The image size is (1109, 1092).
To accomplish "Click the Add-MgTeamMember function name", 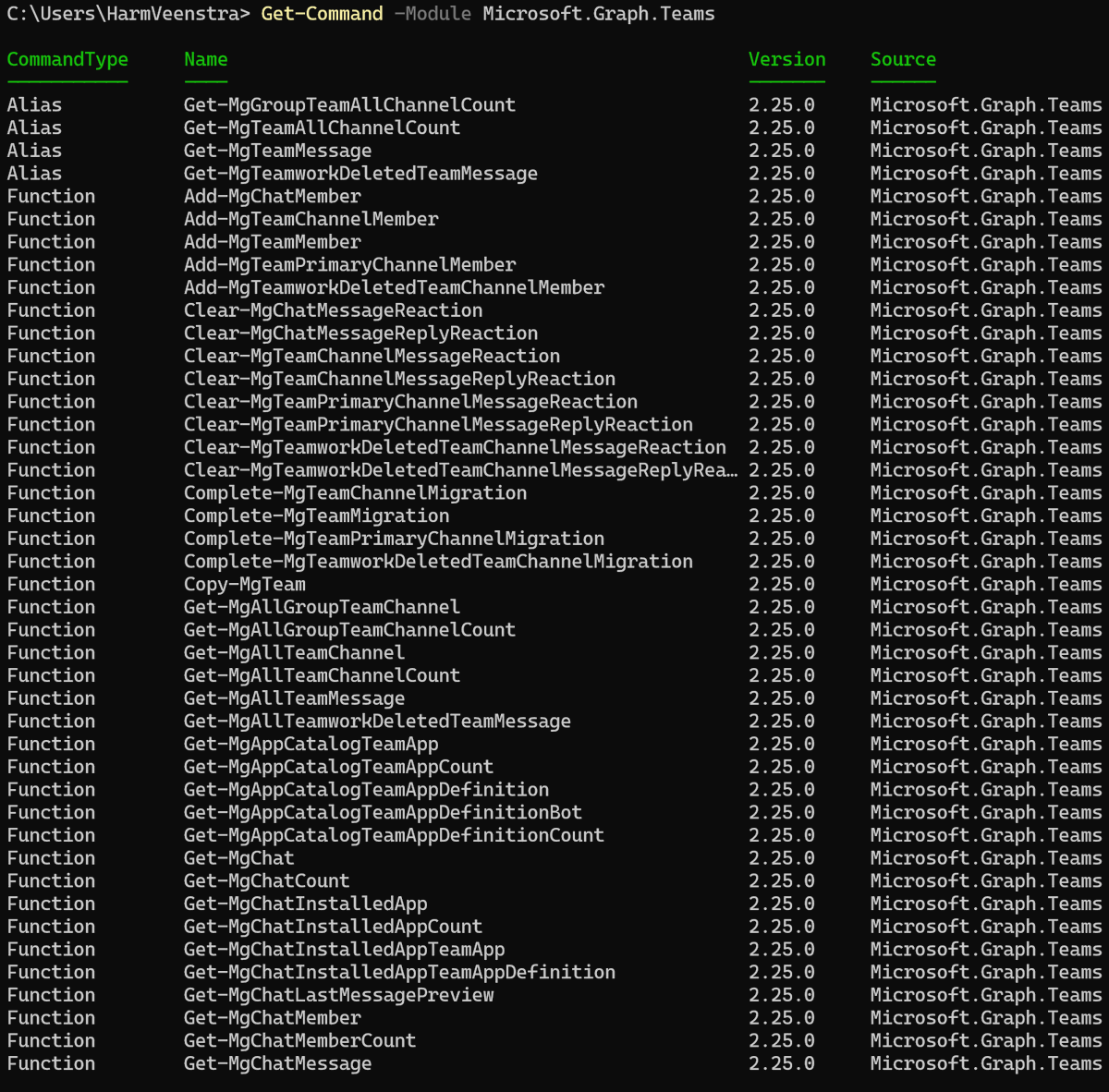I will [273, 242].
